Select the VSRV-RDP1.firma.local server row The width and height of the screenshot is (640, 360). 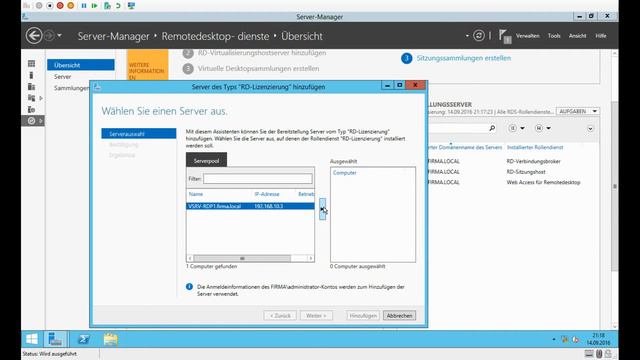pyautogui.click(x=251, y=206)
